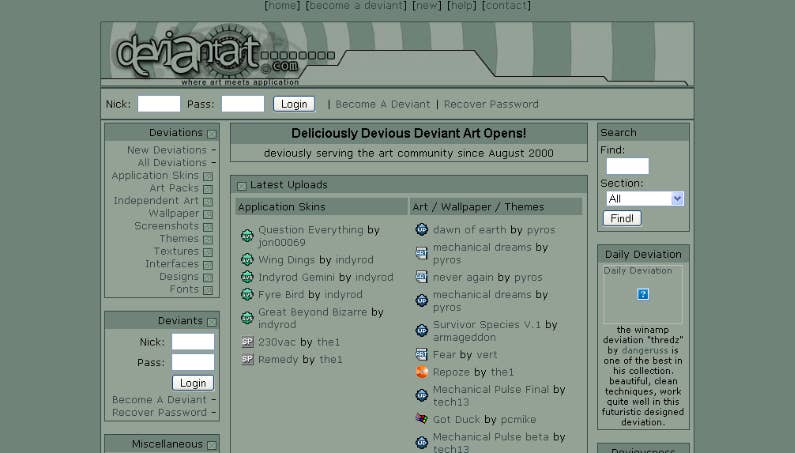This screenshot has height=453, width=795.
Task: Click the icon beside dawn of earth
Action: coord(422,230)
